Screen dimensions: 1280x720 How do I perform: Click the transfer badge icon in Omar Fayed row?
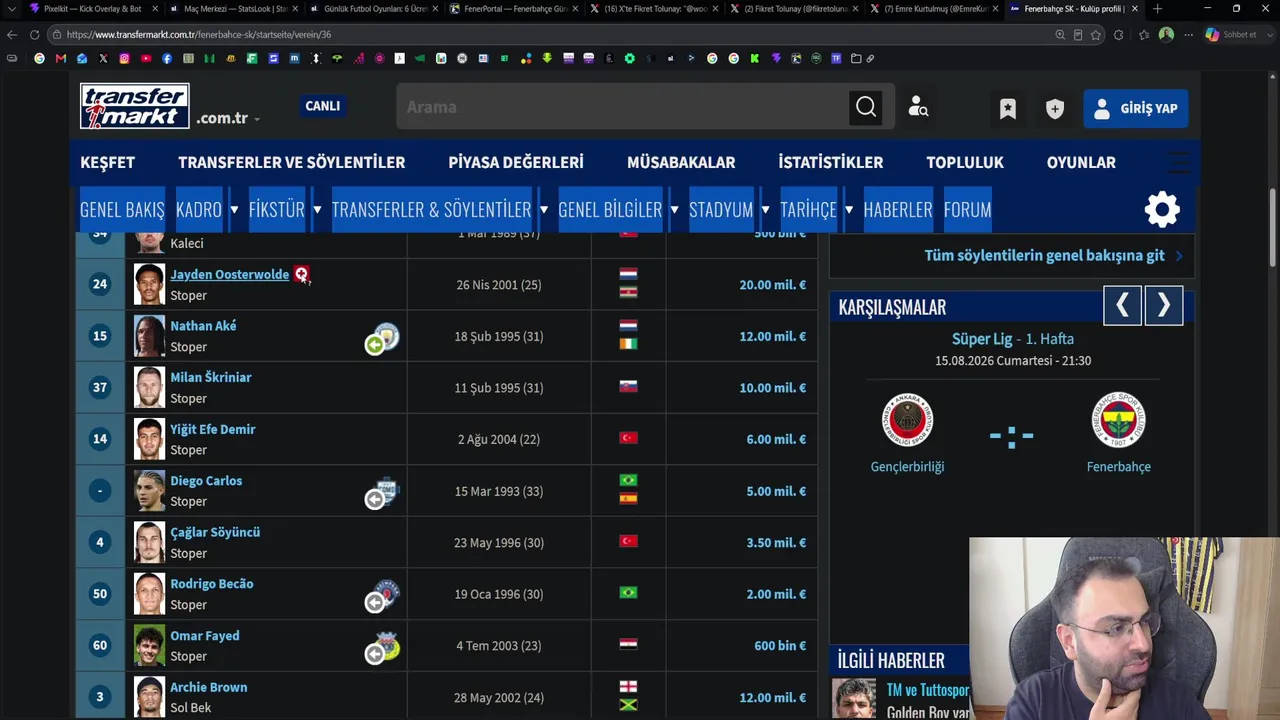[x=382, y=649]
